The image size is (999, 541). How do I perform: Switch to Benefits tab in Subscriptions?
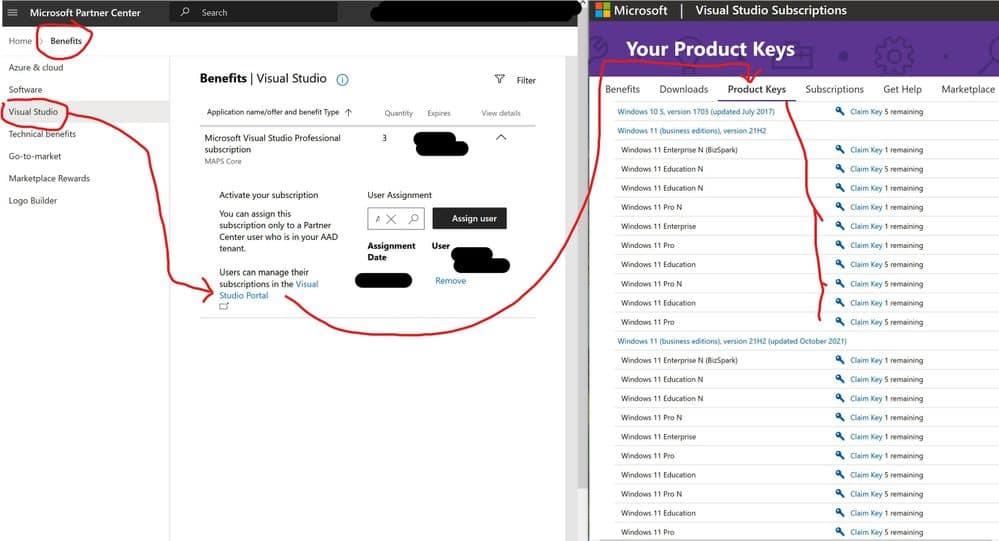(x=622, y=89)
